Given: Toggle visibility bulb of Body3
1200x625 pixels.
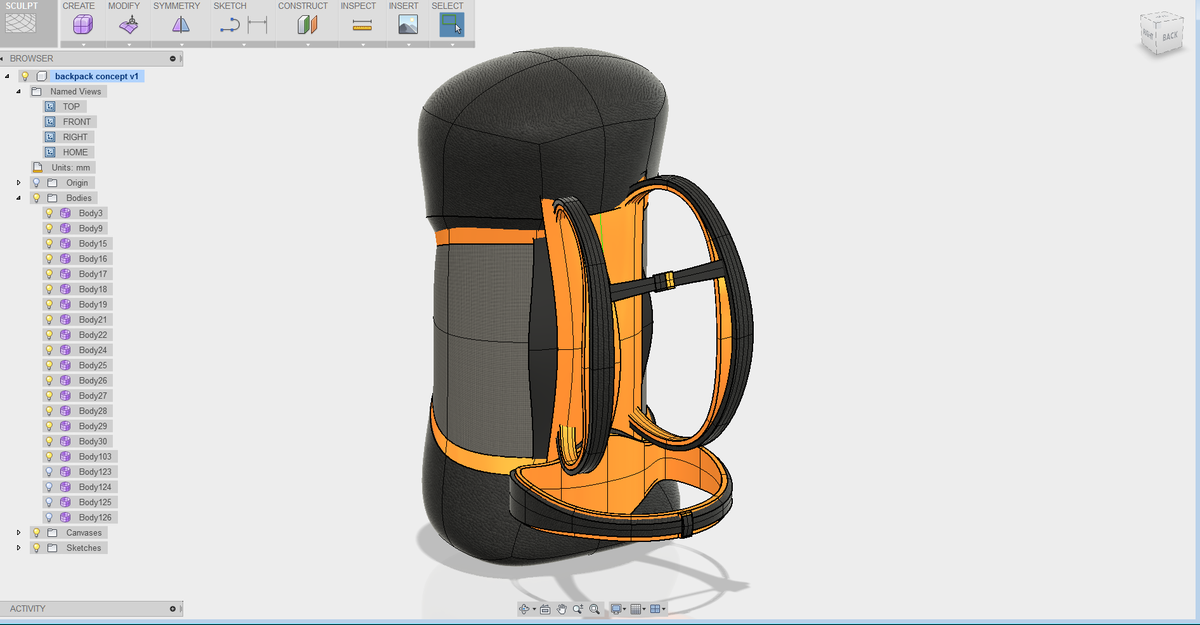Looking at the screenshot, I should [x=49, y=213].
